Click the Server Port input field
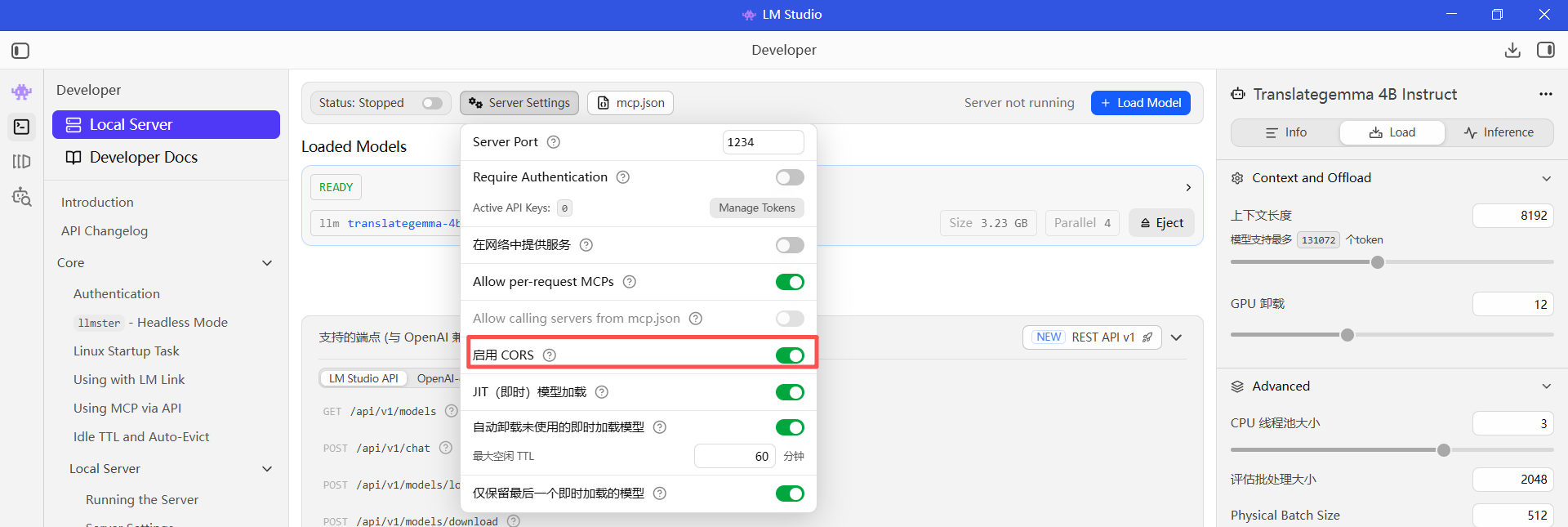This screenshot has height=527, width=1568. [763, 142]
